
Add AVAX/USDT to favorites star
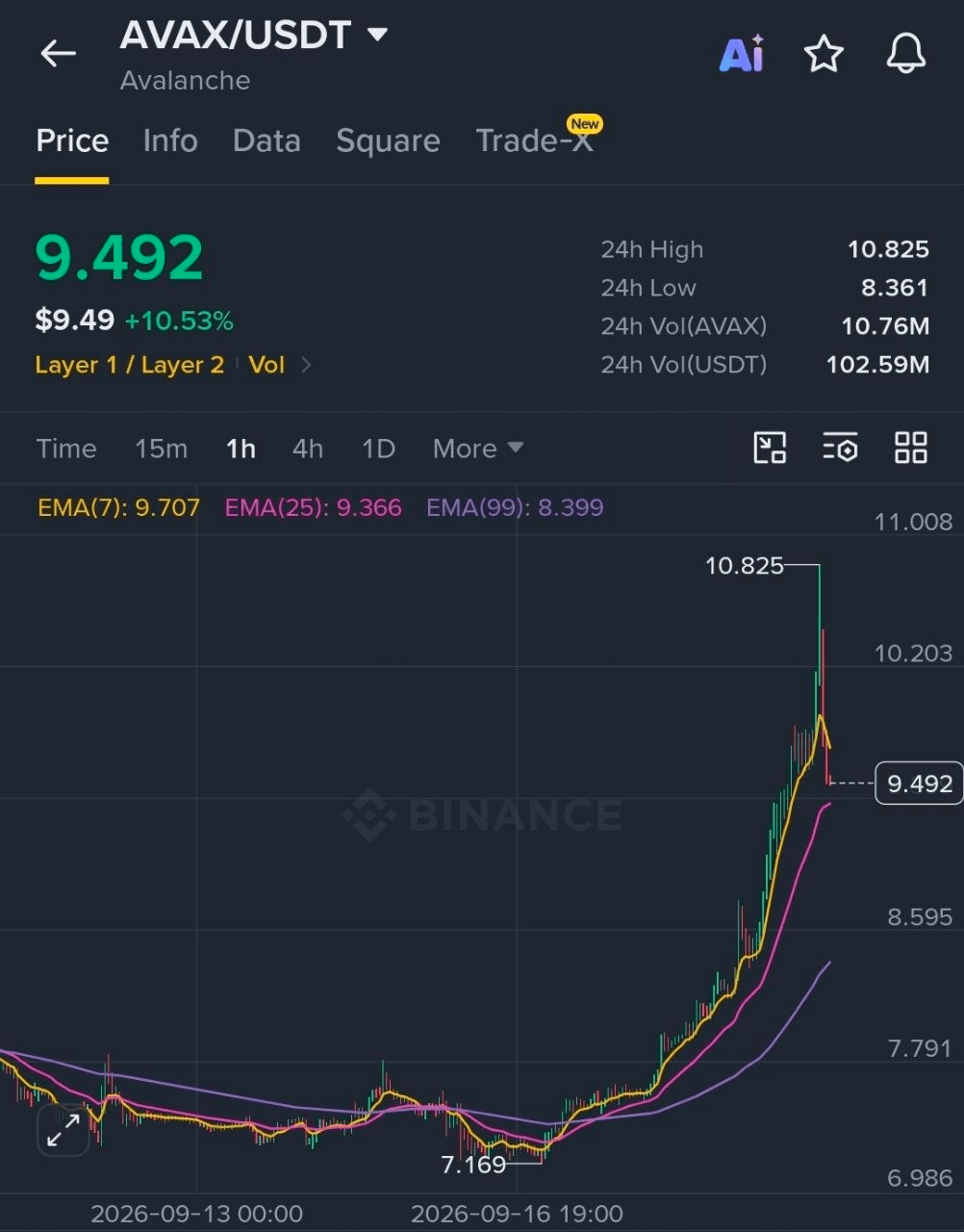coord(824,54)
